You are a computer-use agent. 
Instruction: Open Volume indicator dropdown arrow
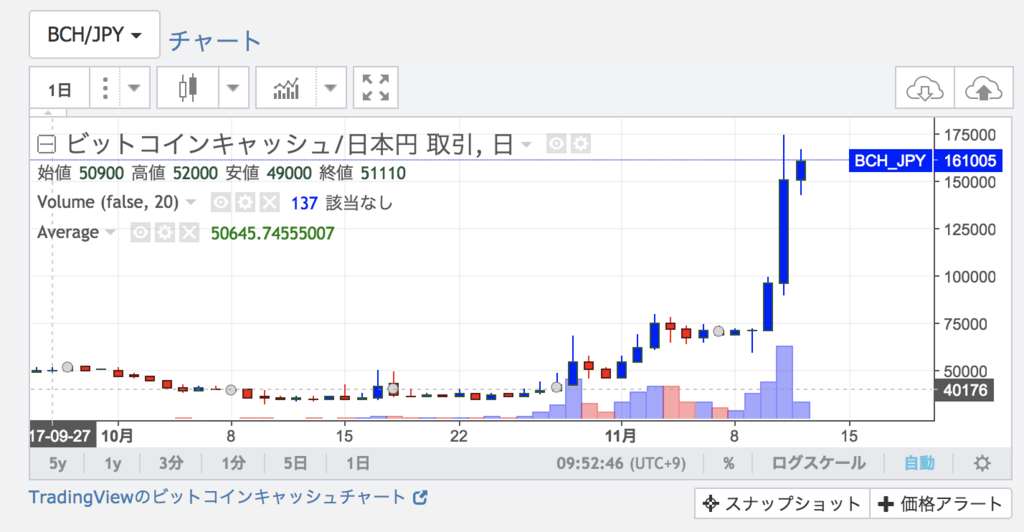point(191,202)
